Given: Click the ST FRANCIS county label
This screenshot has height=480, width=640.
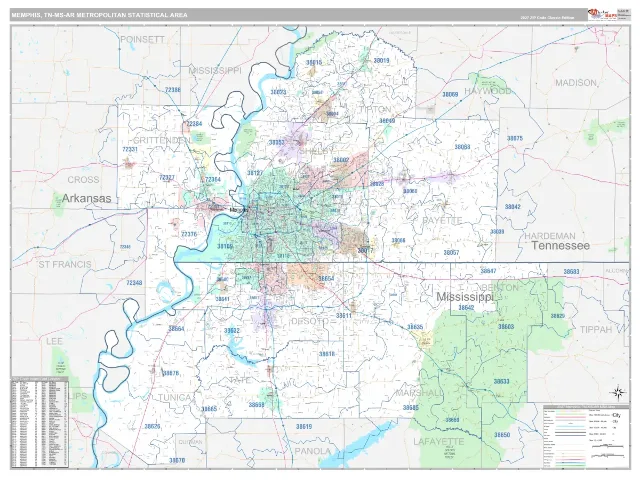Looking at the screenshot, I should point(65,264).
